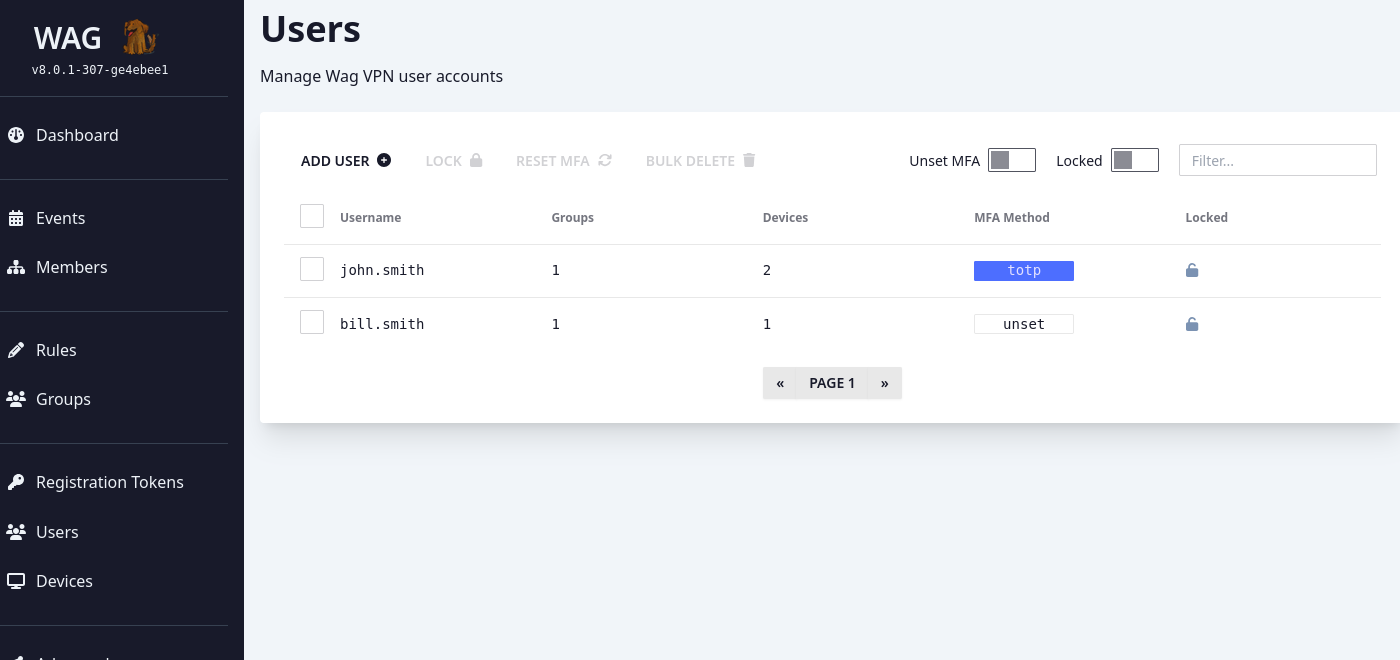Click the unlocked padlock for bill.smith

[x=1192, y=324]
